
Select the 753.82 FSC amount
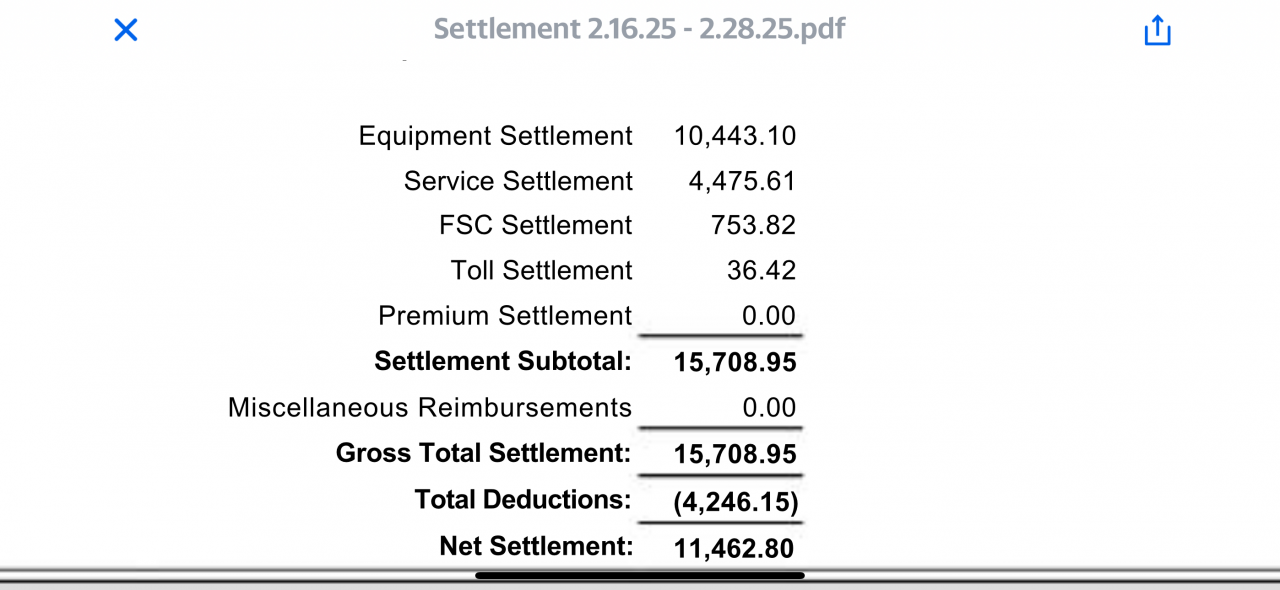[x=754, y=225]
